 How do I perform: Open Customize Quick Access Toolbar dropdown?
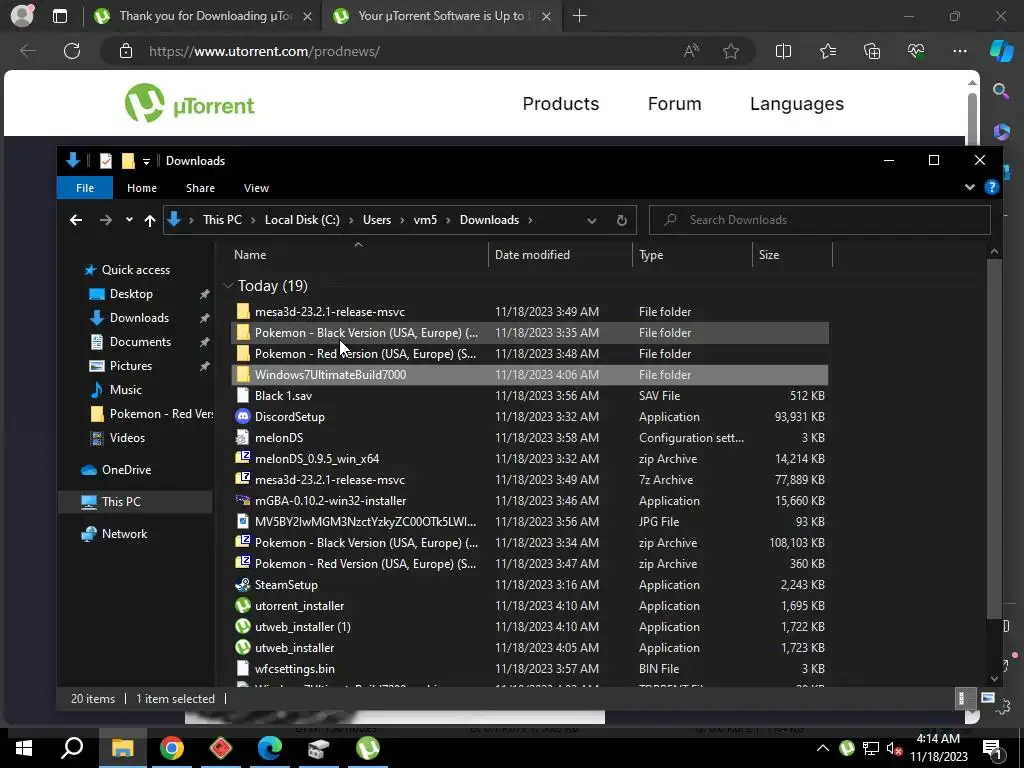pos(146,161)
